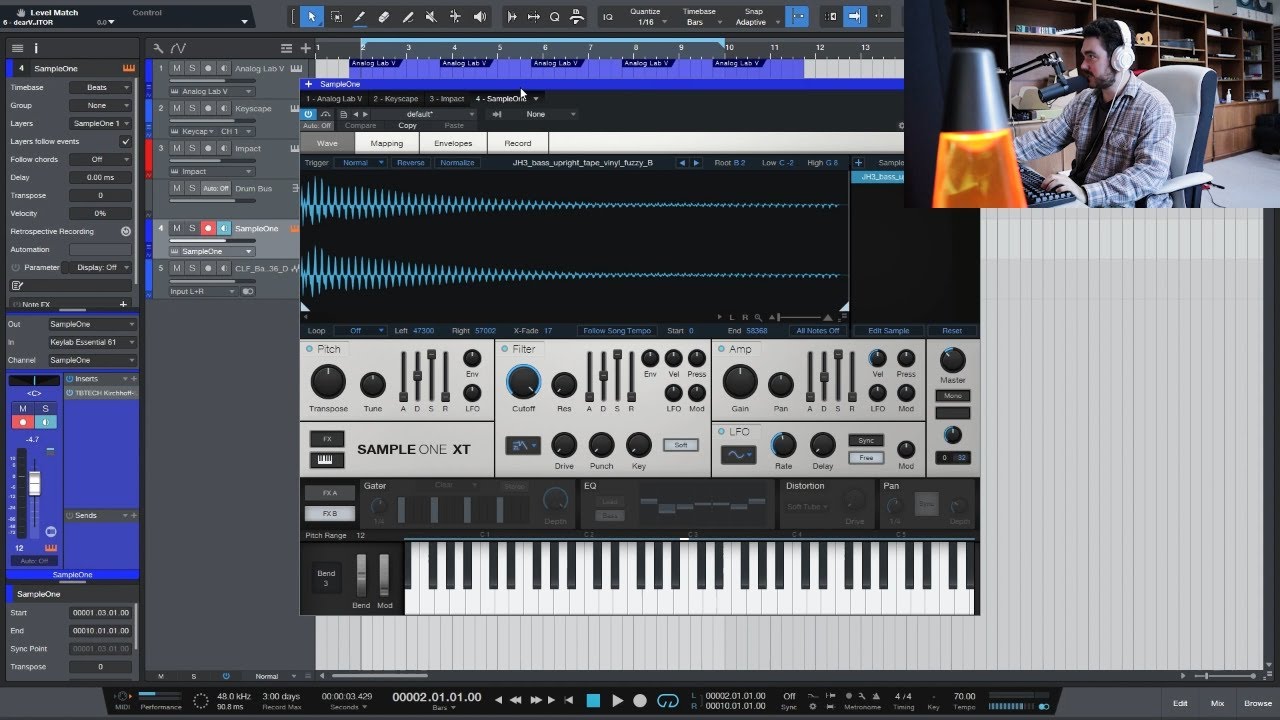Click the Record button in transport
This screenshot has width=1280, height=720.
pyautogui.click(x=640, y=701)
